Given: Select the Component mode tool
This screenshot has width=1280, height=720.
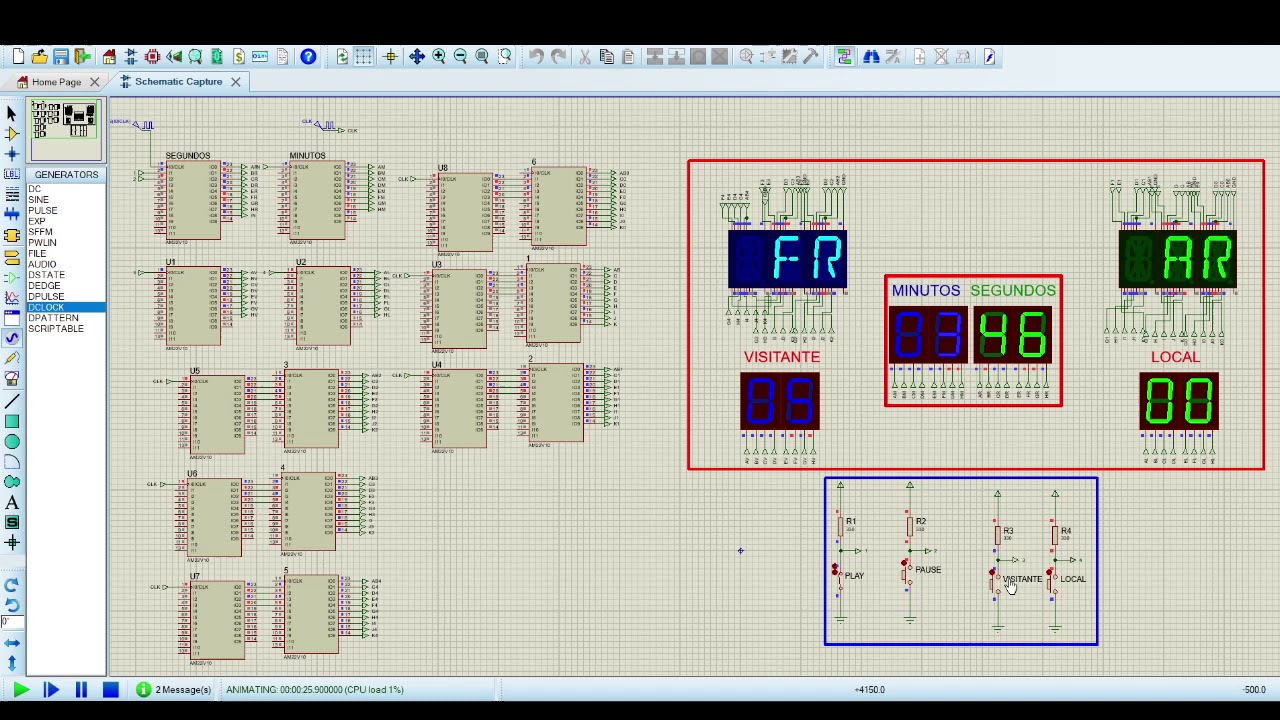Looking at the screenshot, I should coord(12,133).
